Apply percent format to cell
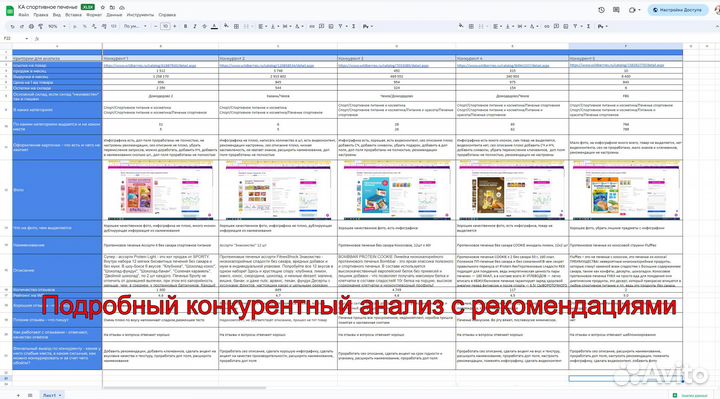This screenshot has height=399, width=720. pos(84,27)
